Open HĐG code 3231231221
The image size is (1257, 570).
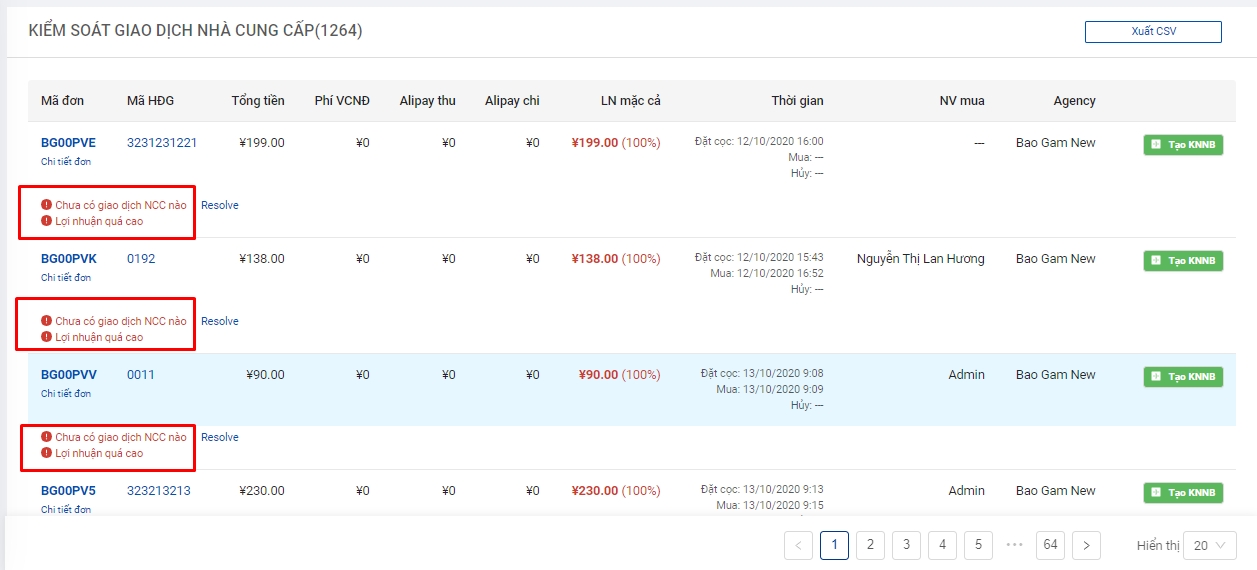point(162,143)
